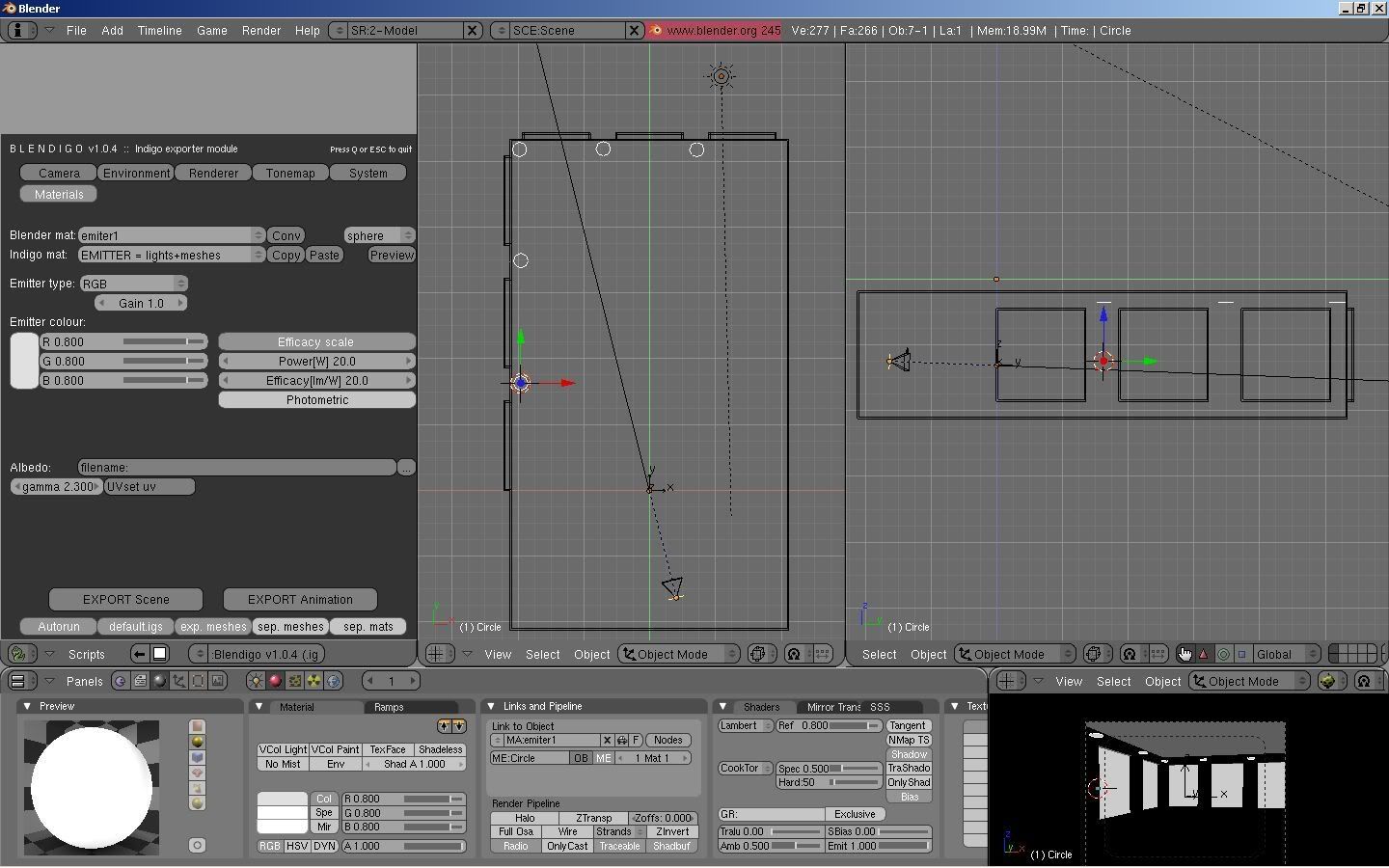Click the Tonemap button
The width and height of the screenshot is (1389, 868).
[290, 173]
